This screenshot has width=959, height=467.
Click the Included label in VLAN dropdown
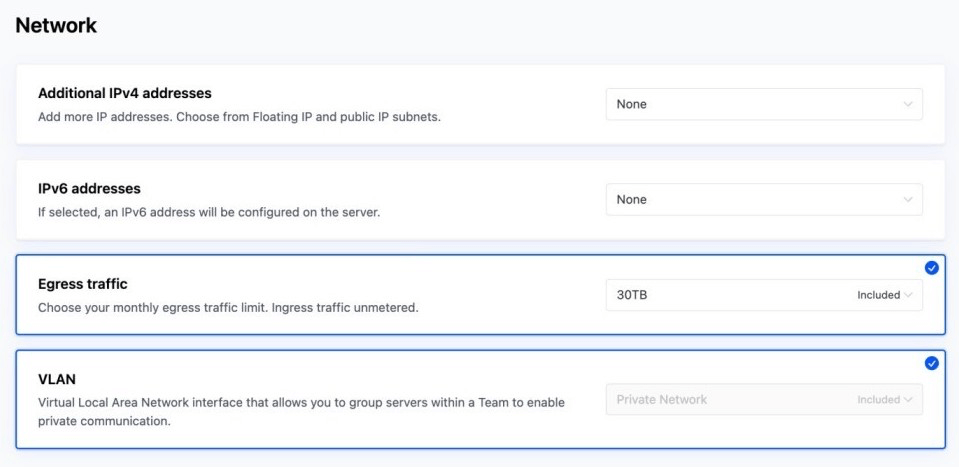(878, 400)
